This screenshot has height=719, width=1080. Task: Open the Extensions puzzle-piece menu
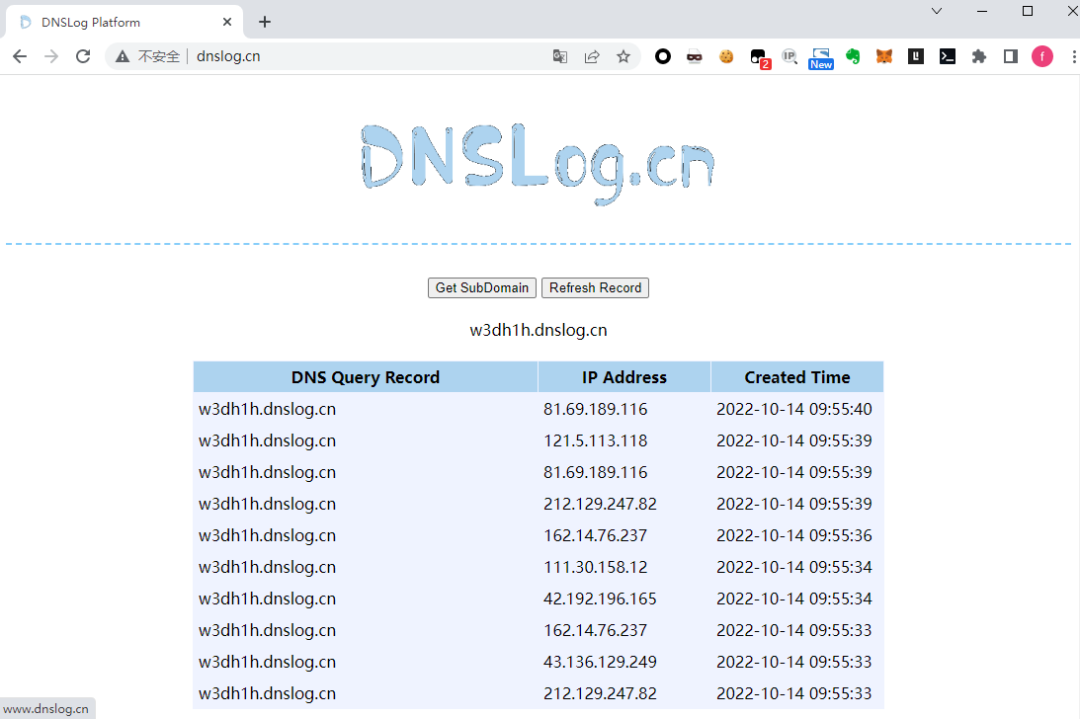tap(979, 56)
